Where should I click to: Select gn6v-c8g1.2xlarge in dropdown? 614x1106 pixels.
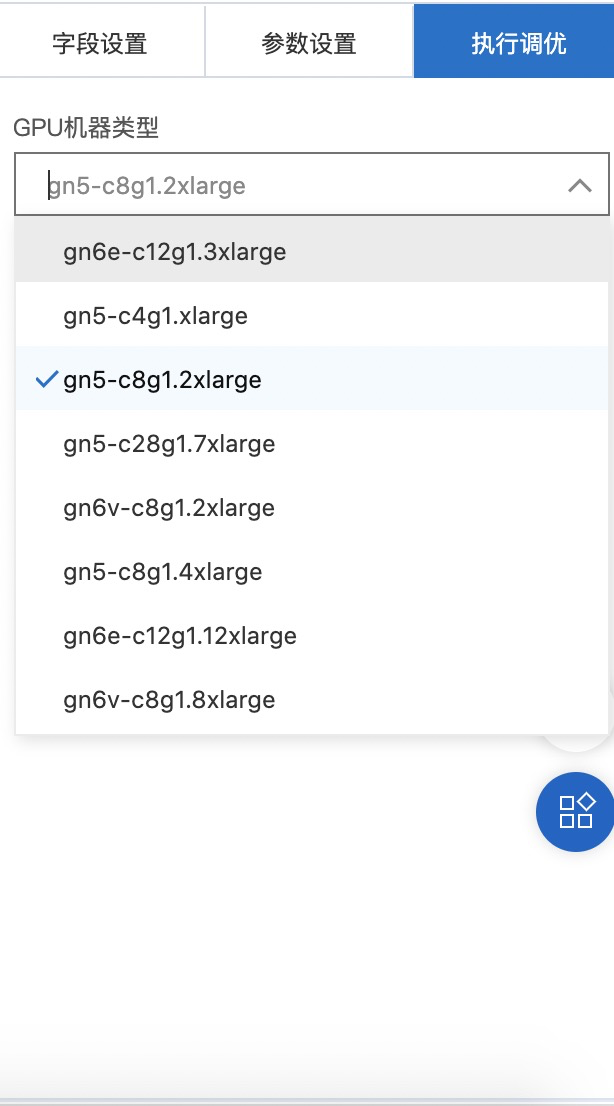point(311,508)
